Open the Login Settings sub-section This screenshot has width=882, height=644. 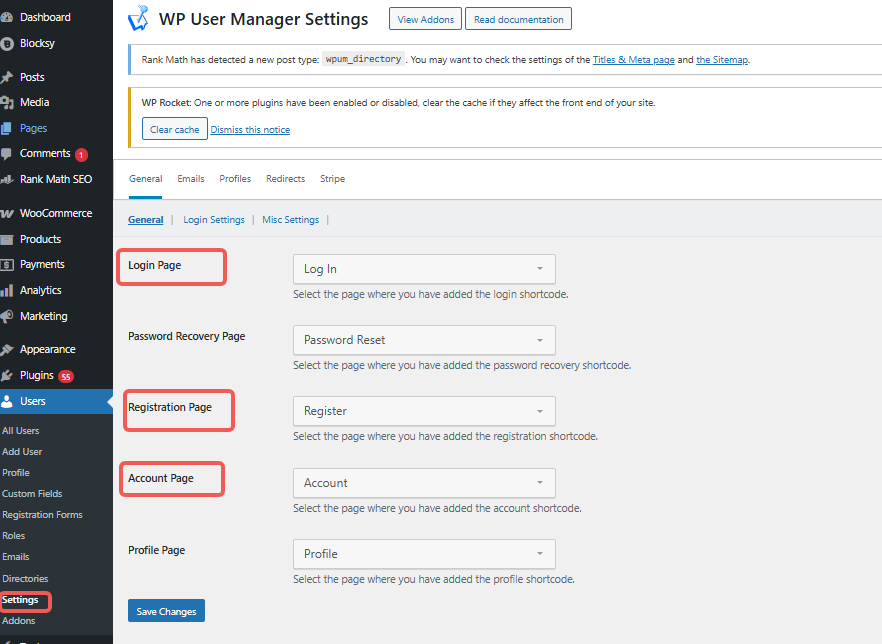(214, 220)
